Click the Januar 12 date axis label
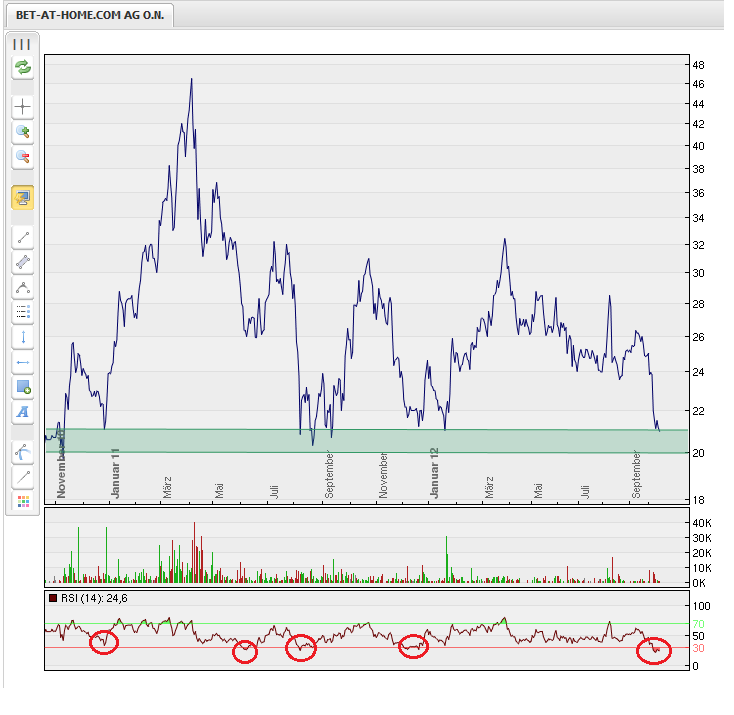This screenshot has width=734, height=715. pyautogui.click(x=434, y=473)
